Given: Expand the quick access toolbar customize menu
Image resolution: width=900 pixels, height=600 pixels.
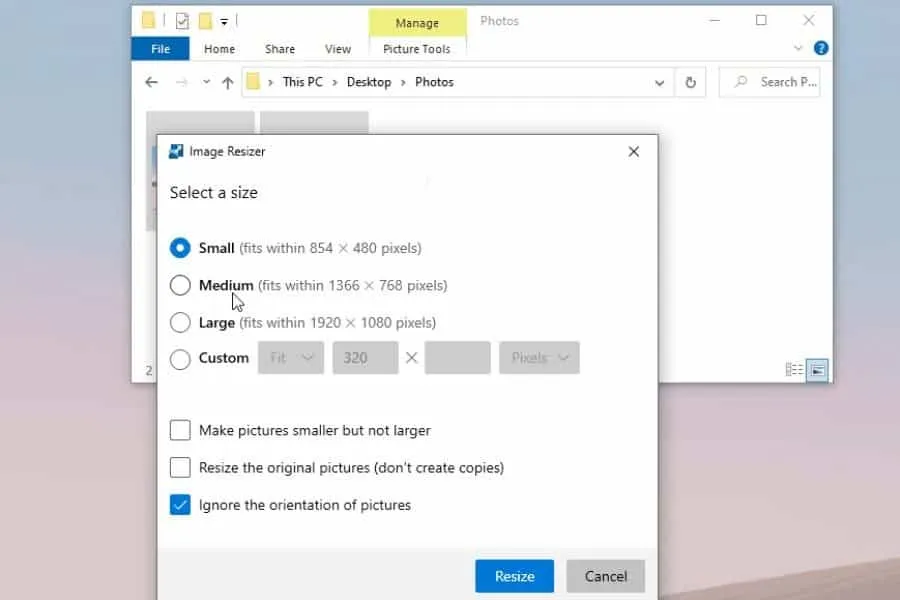Looking at the screenshot, I should [x=224, y=20].
